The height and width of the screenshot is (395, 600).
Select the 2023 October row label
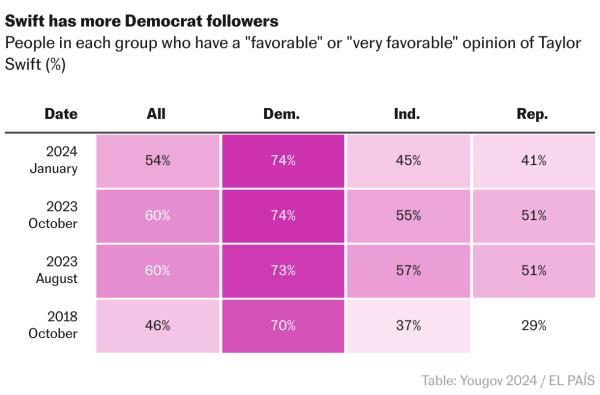(53, 215)
